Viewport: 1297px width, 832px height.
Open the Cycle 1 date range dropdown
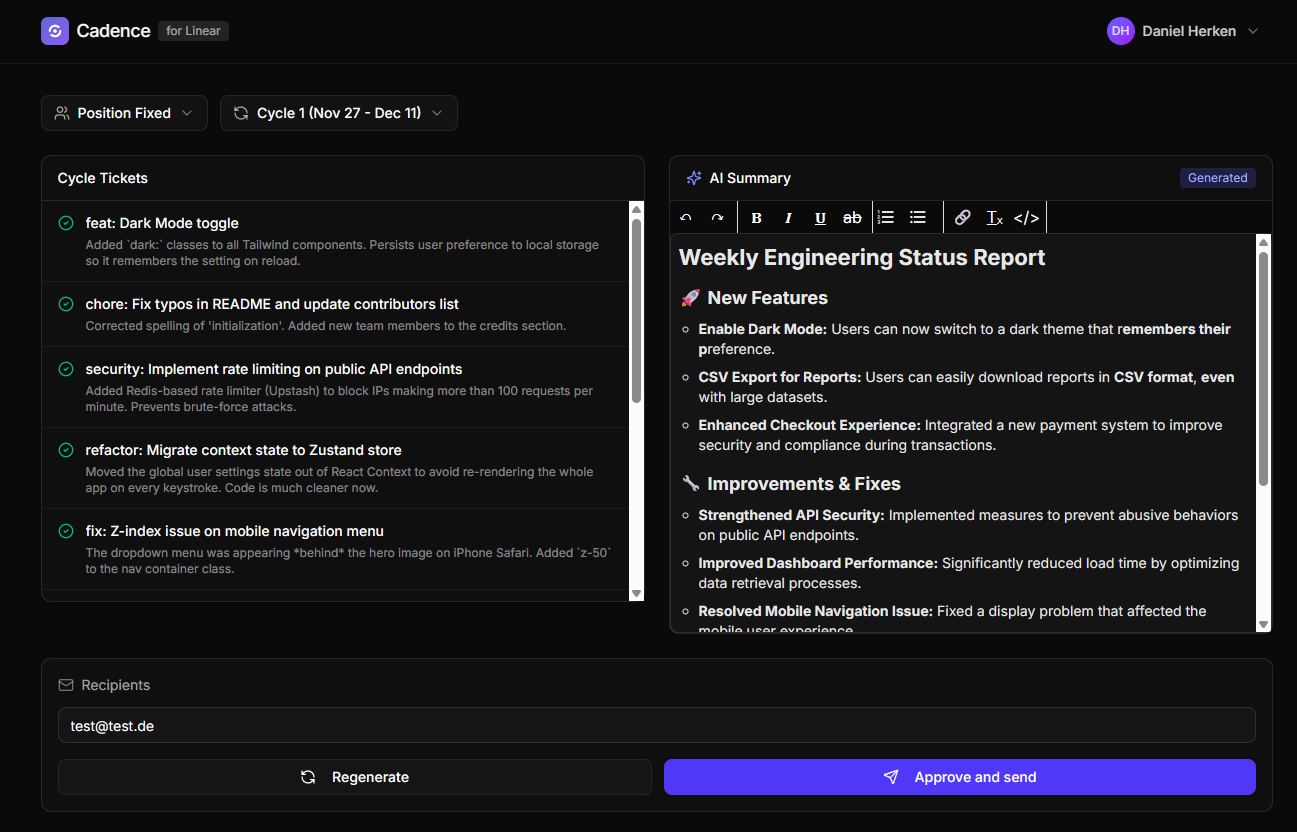click(338, 113)
